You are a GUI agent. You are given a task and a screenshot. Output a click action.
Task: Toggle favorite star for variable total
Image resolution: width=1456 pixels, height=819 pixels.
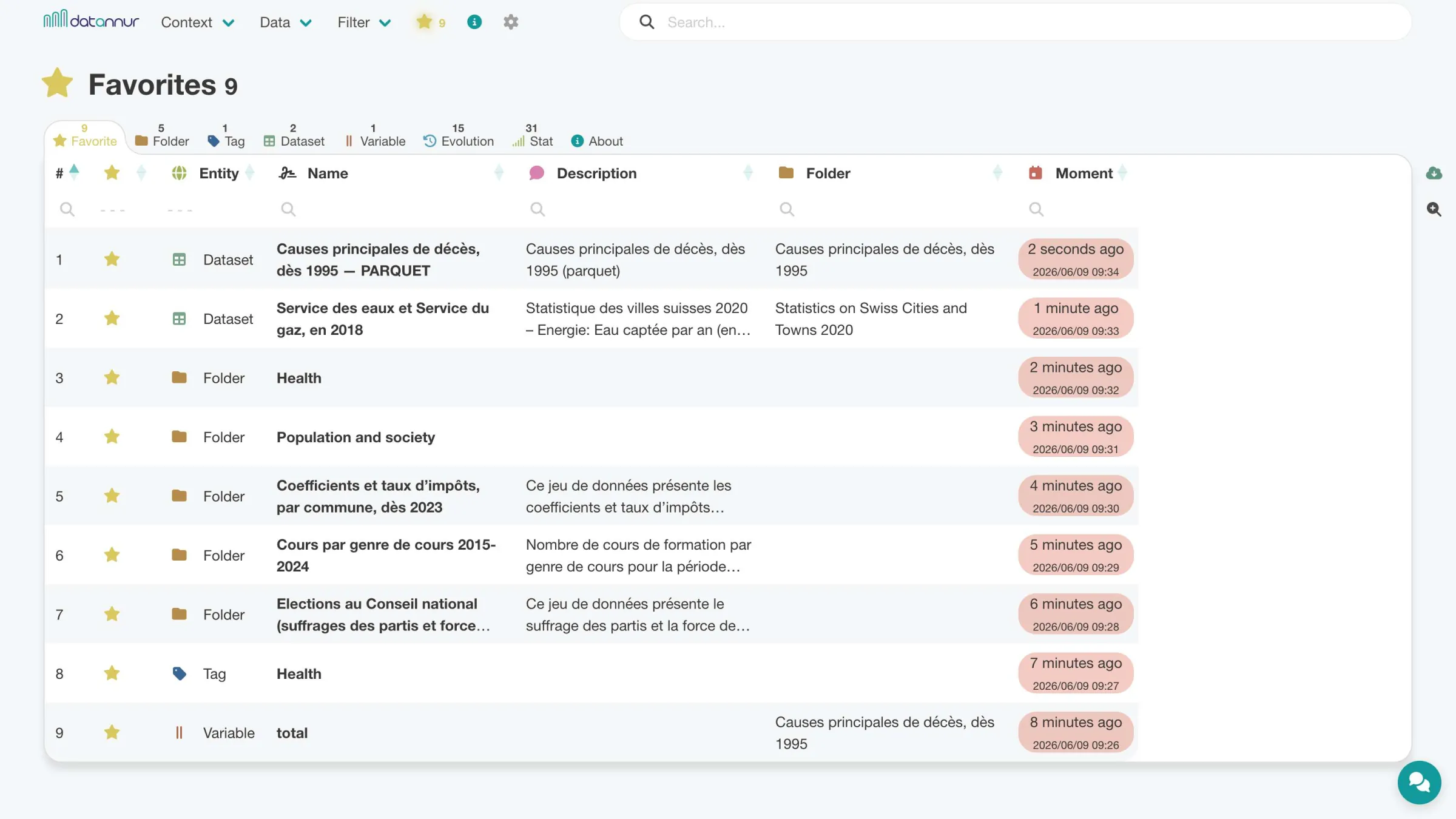[112, 733]
